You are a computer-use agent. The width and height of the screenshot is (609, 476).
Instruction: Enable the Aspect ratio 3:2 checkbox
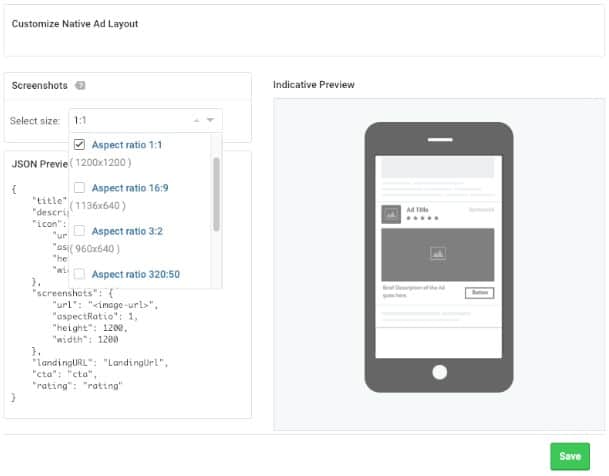tap(80, 230)
